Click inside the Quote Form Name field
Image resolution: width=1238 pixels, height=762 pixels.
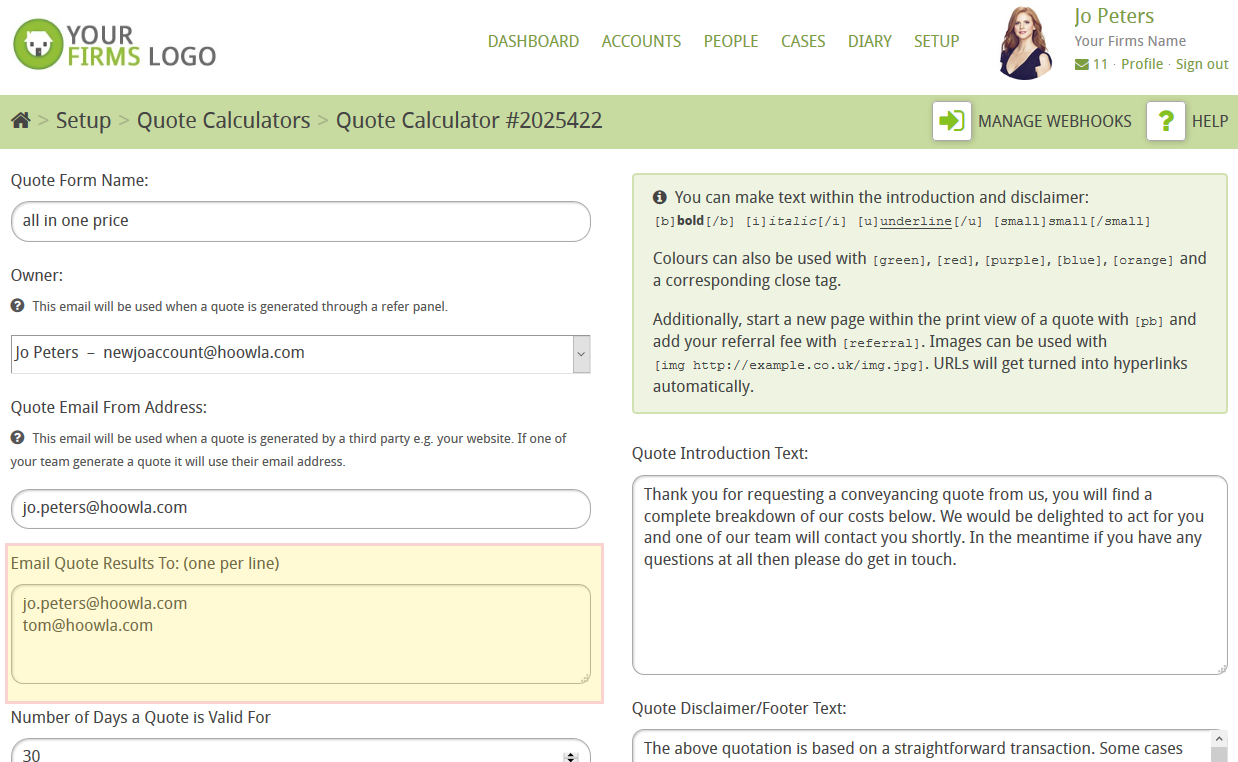(x=300, y=221)
